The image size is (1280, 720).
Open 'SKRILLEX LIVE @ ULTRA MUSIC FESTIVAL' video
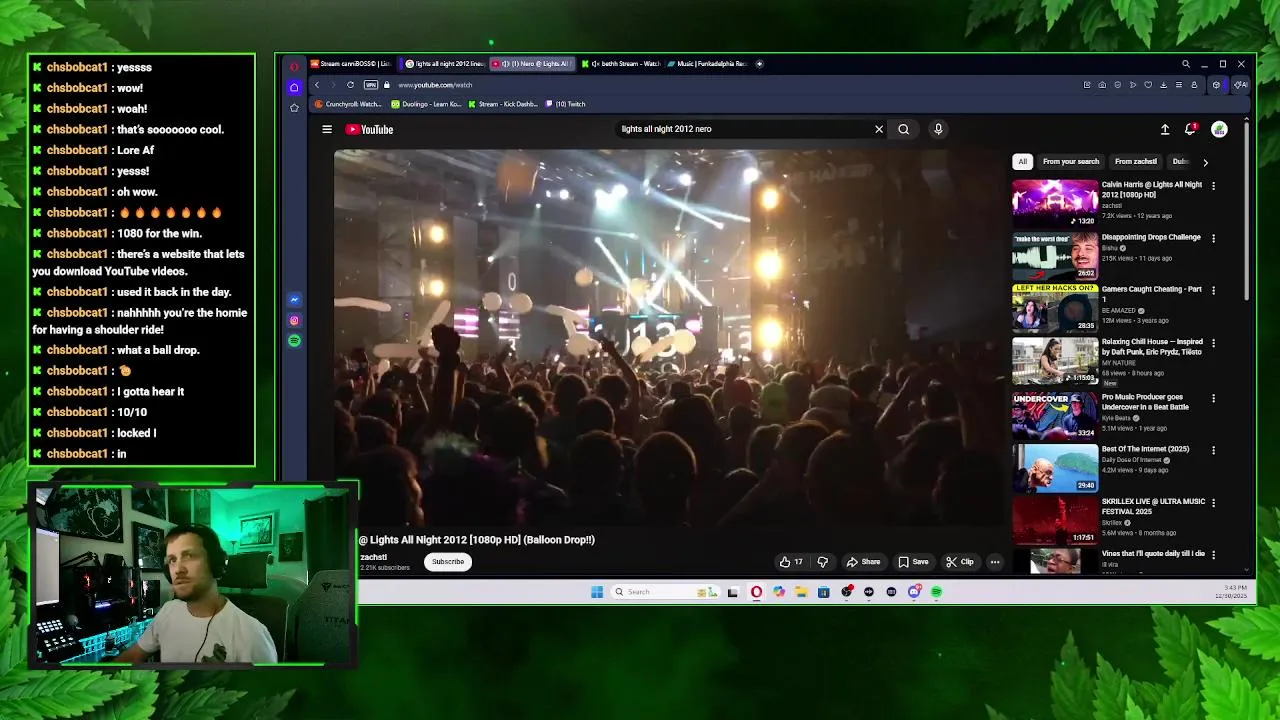1153,506
